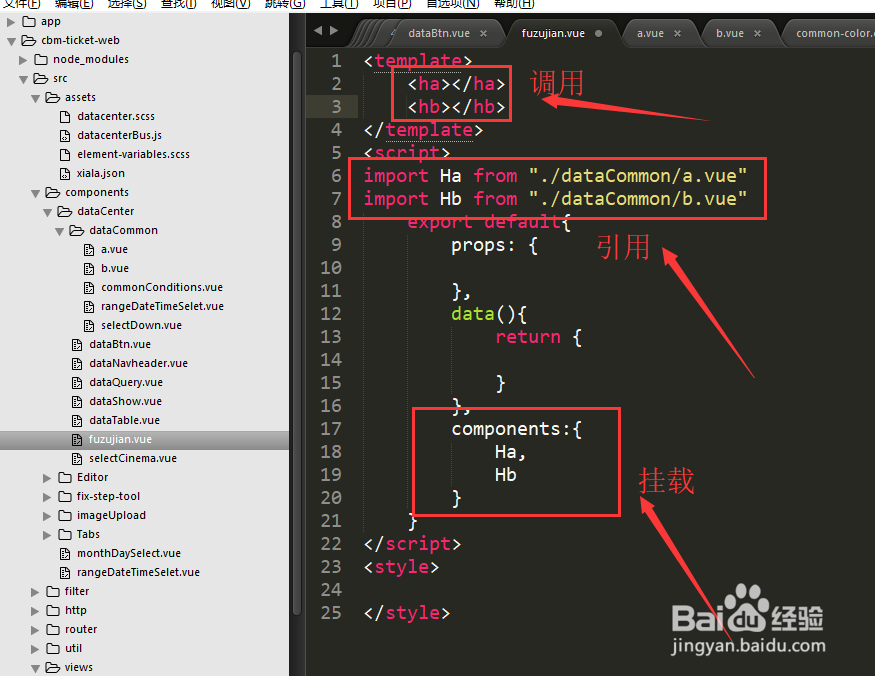Close the b.vue tab

(757, 33)
